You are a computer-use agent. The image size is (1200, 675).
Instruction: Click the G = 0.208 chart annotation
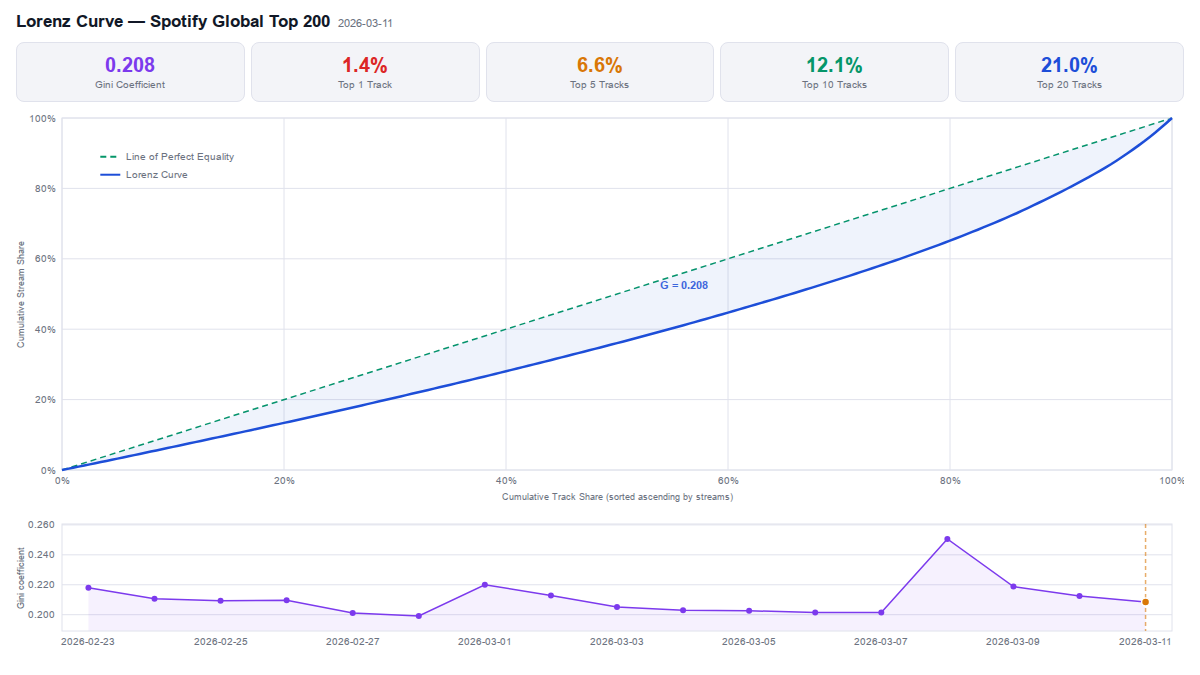(x=684, y=285)
